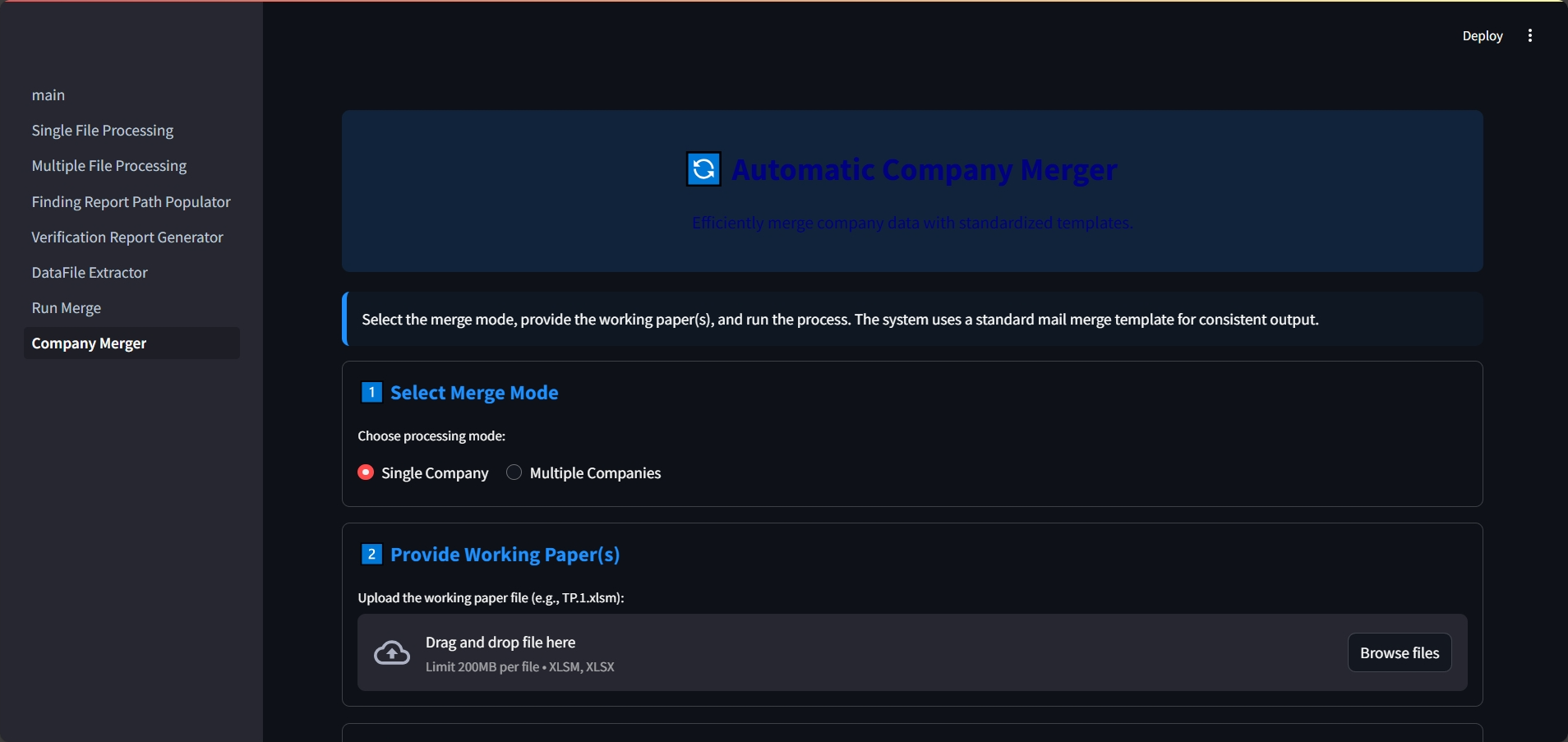Image resolution: width=1568 pixels, height=742 pixels.
Task: Open the main page in sidebar
Action: pos(131,95)
